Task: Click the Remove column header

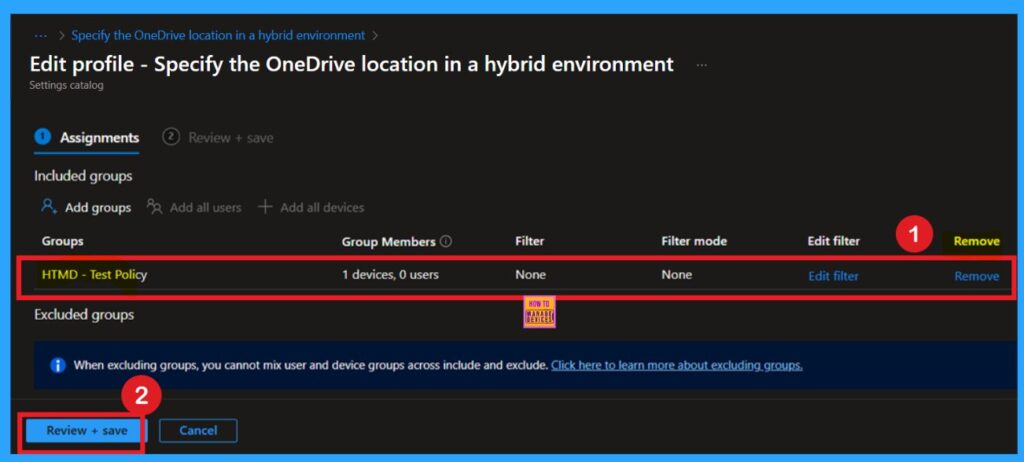Action: (x=976, y=241)
